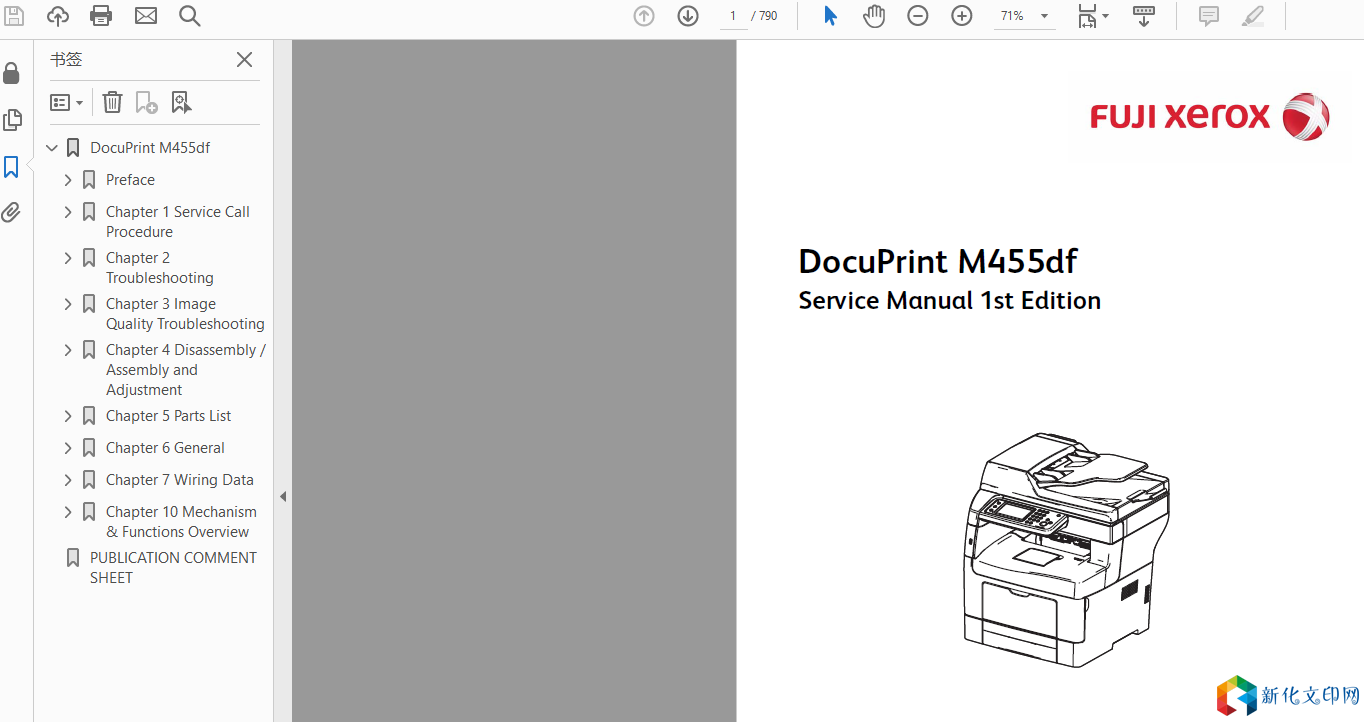
Task: Open bookmark options menu dropdown
Action: [66, 102]
